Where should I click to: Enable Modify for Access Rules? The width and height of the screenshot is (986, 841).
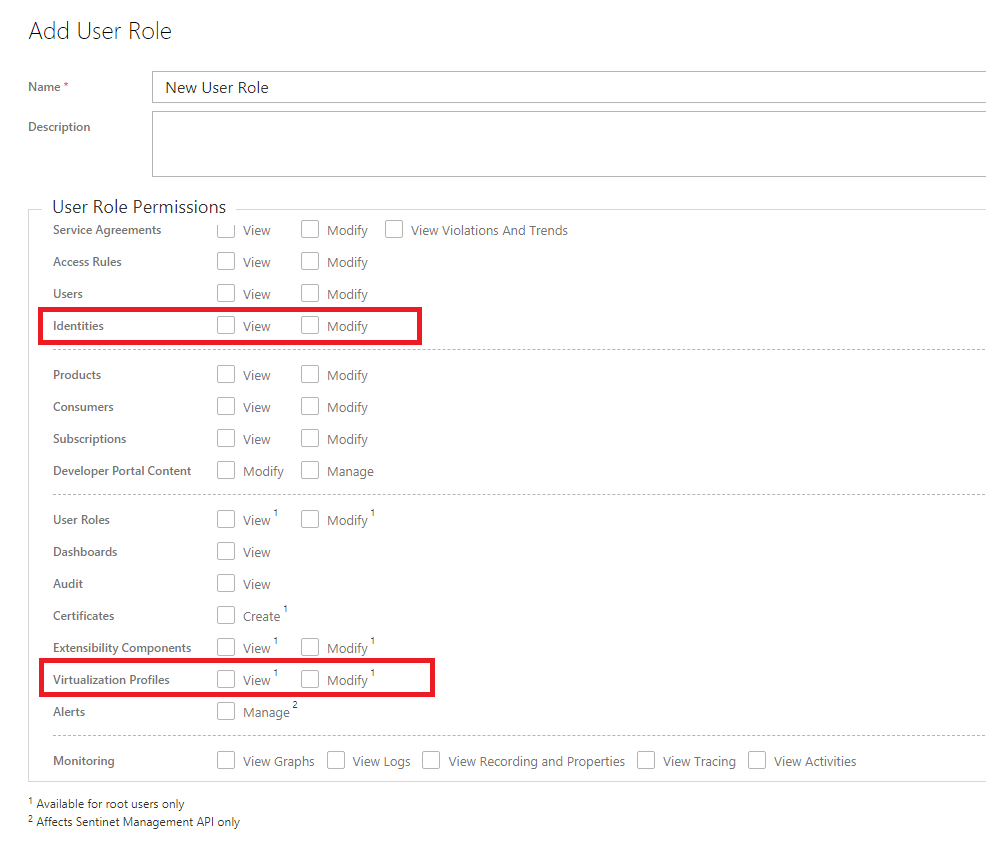pos(310,262)
